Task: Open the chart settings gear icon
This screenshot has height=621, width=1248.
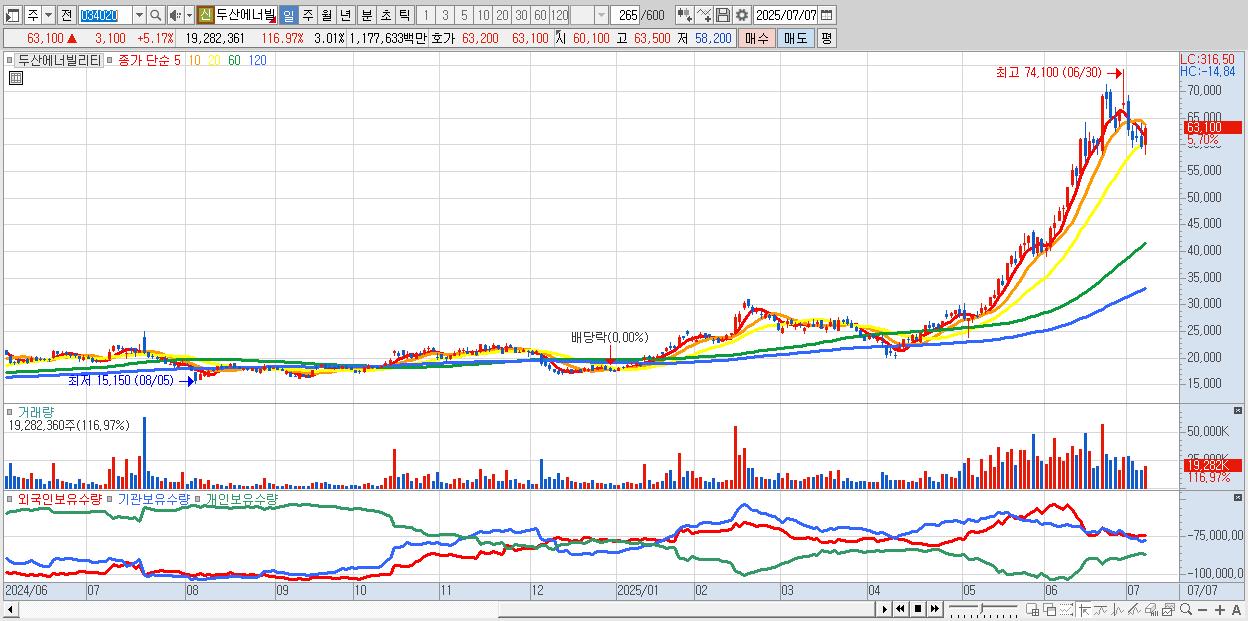Action: [741, 15]
